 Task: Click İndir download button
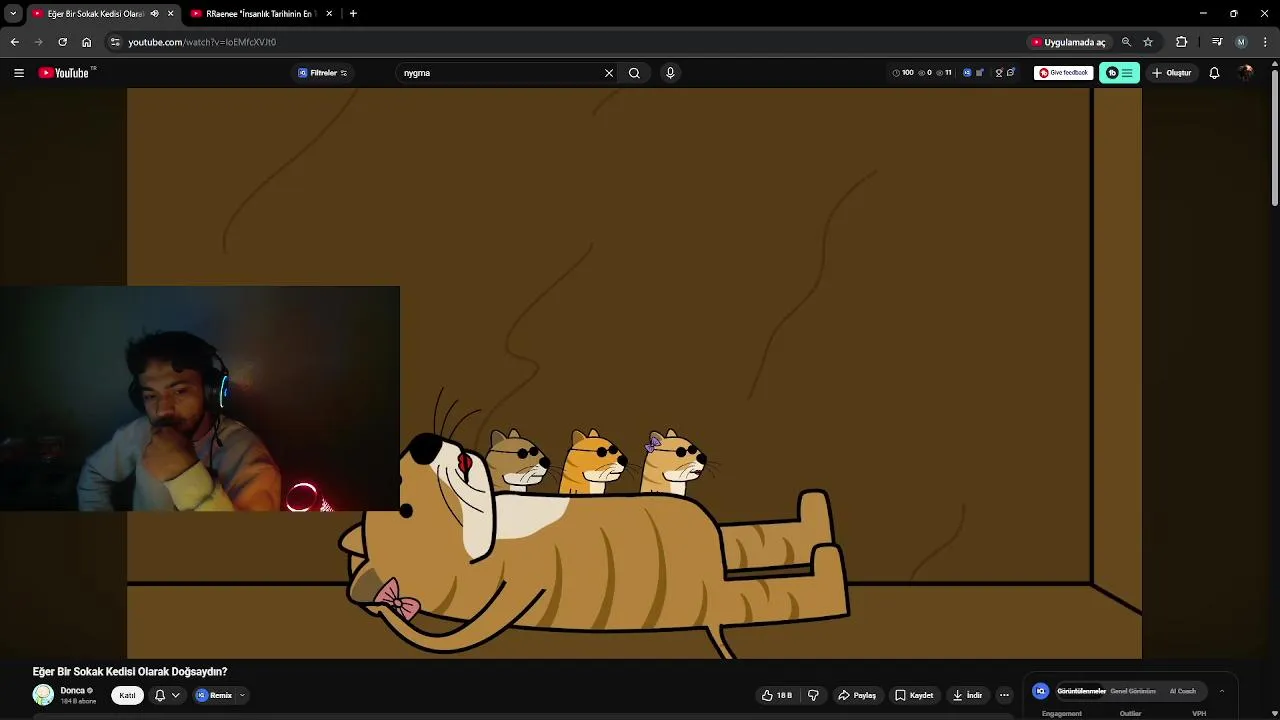coord(967,695)
